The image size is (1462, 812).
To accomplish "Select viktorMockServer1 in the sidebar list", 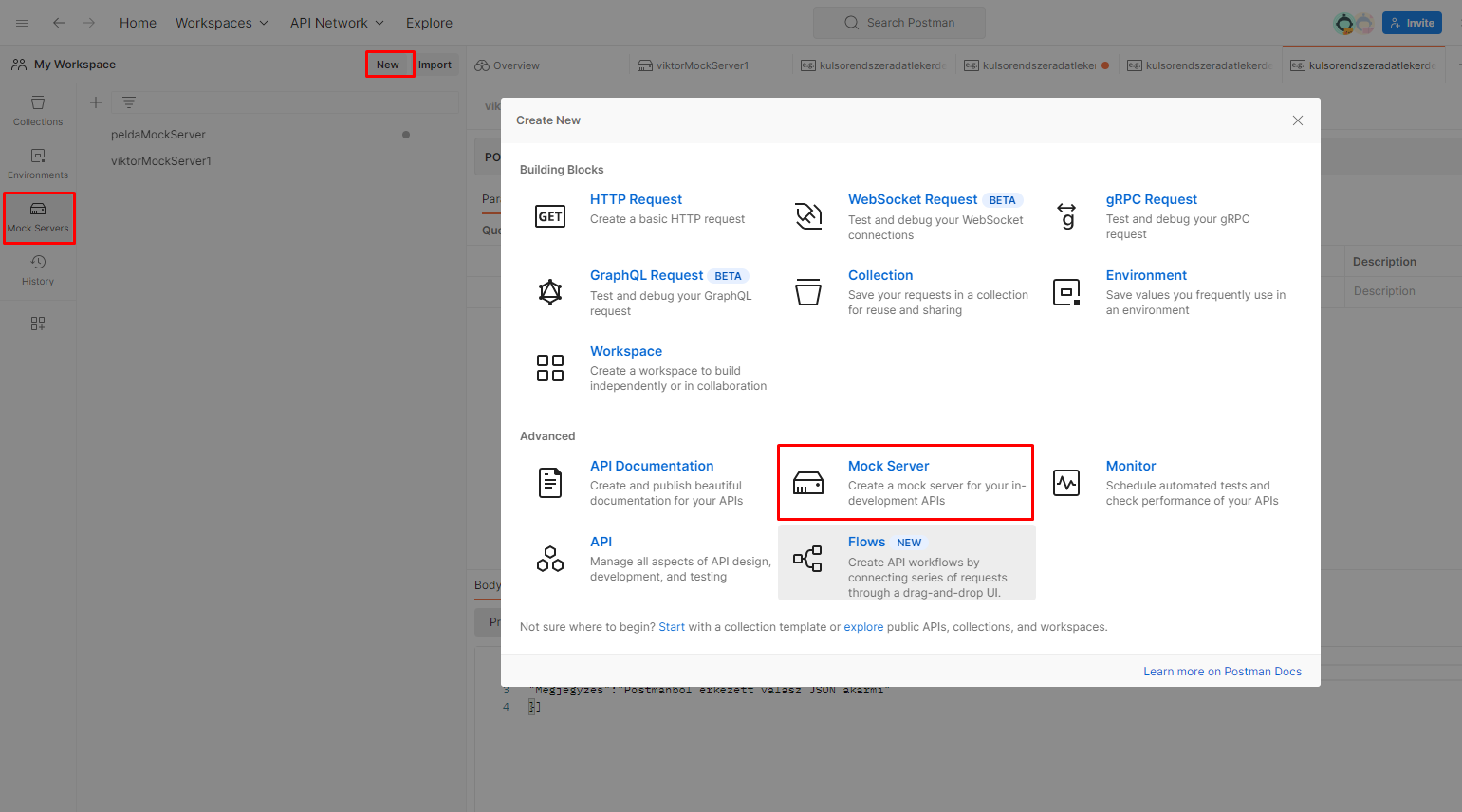I will tap(161, 161).
